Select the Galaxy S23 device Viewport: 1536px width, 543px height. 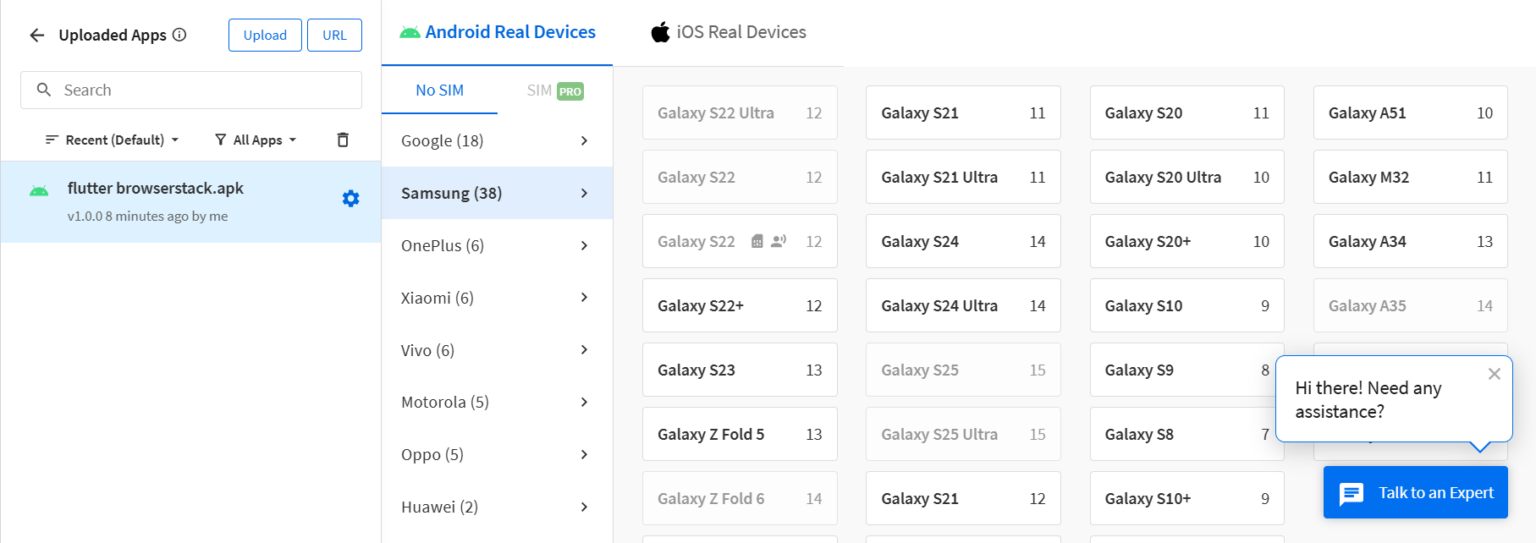point(739,370)
